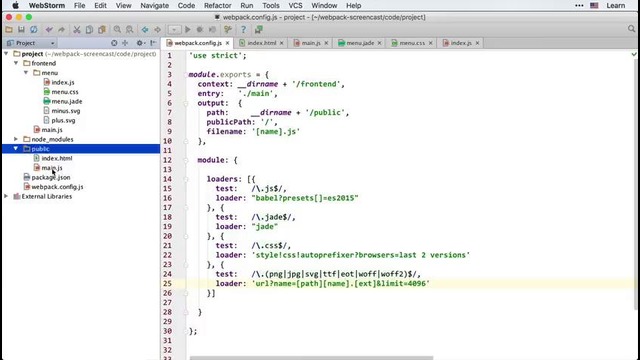Screen dimensions: 640x360
Task: Click the Paste clipboard icon
Action: tap(102, 29)
